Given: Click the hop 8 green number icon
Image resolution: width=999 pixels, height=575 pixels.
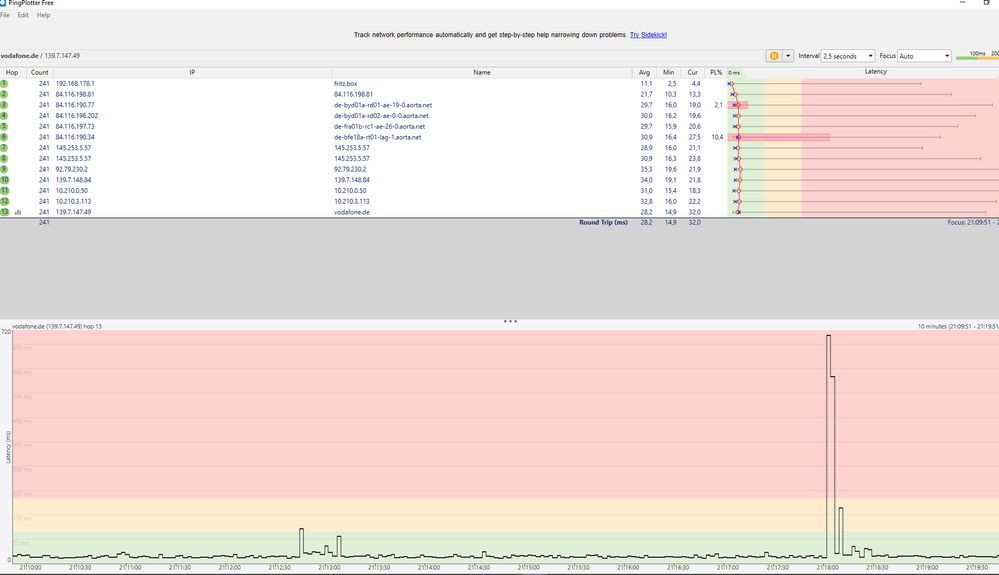Looking at the screenshot, I should coord(4,159).
